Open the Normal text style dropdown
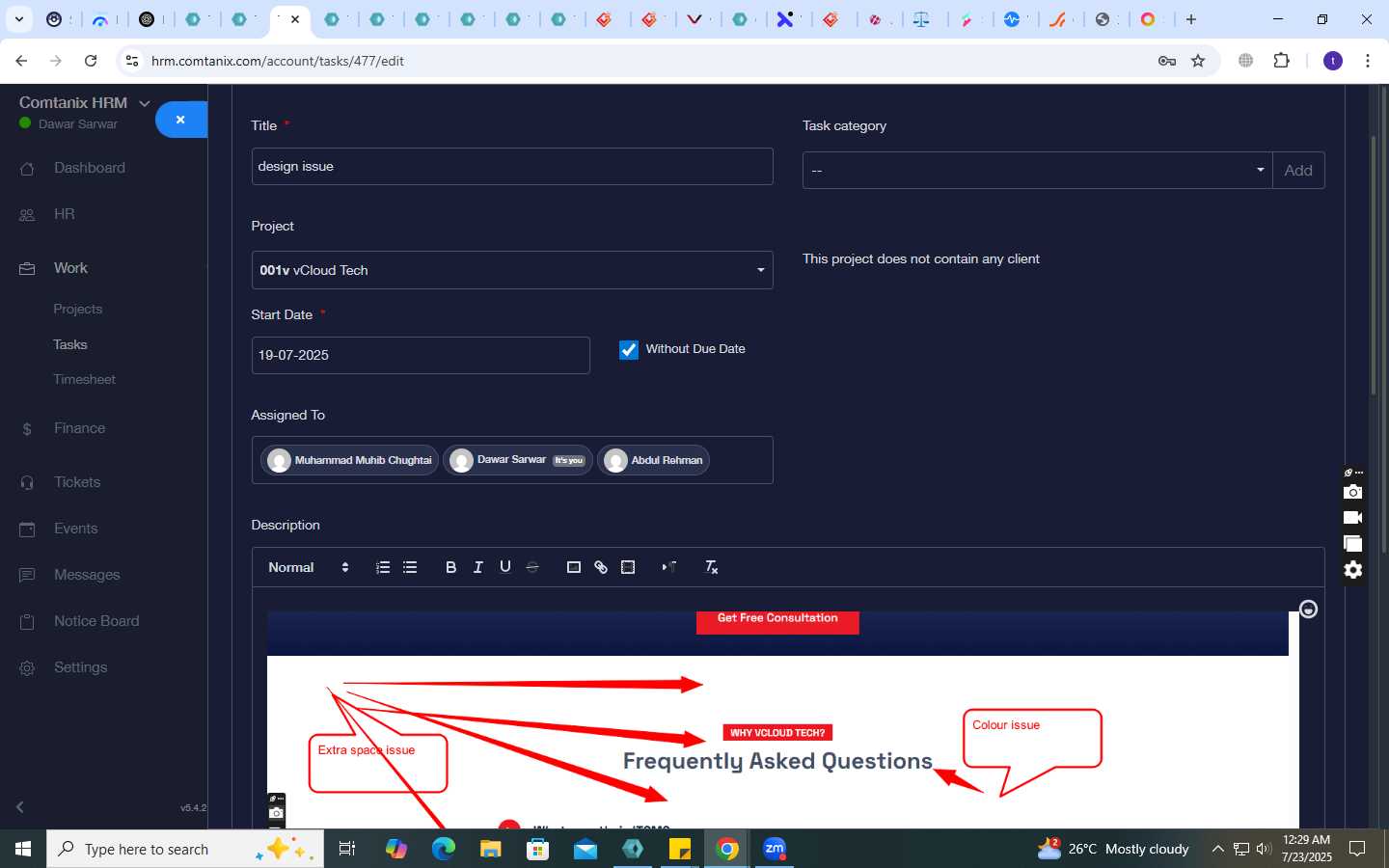 [309, 567]
